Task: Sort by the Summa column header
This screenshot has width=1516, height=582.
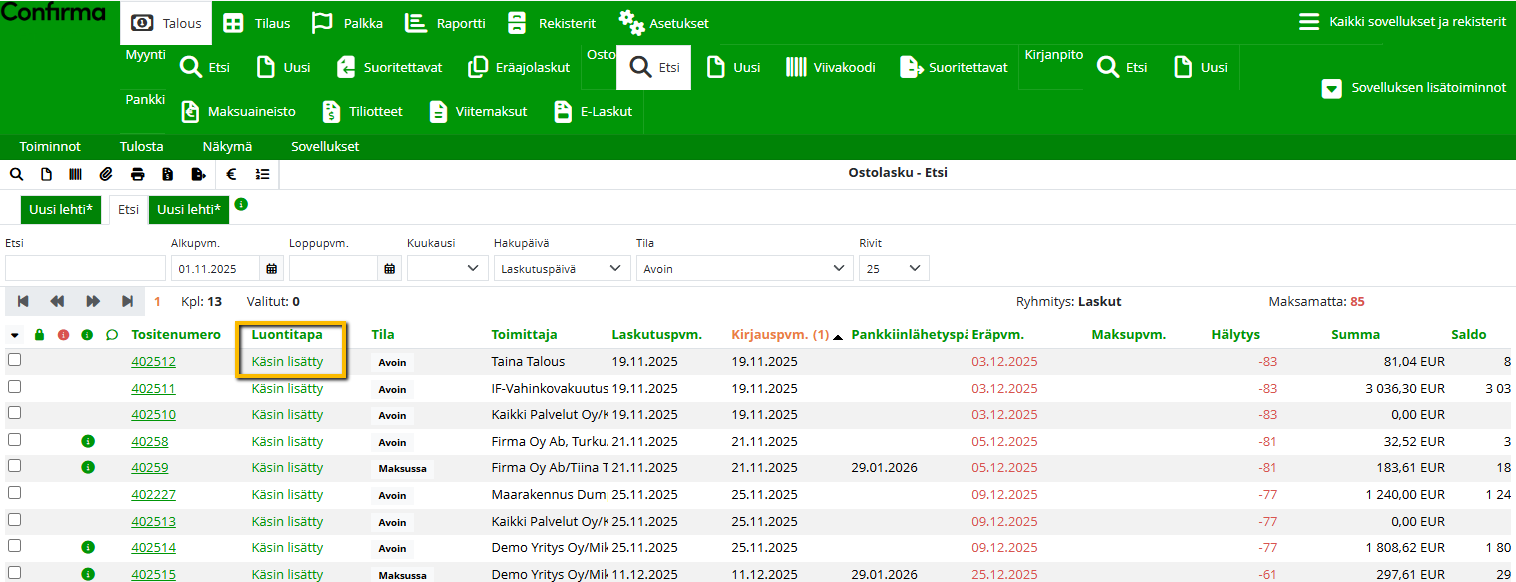Action: pos(1355,335)
